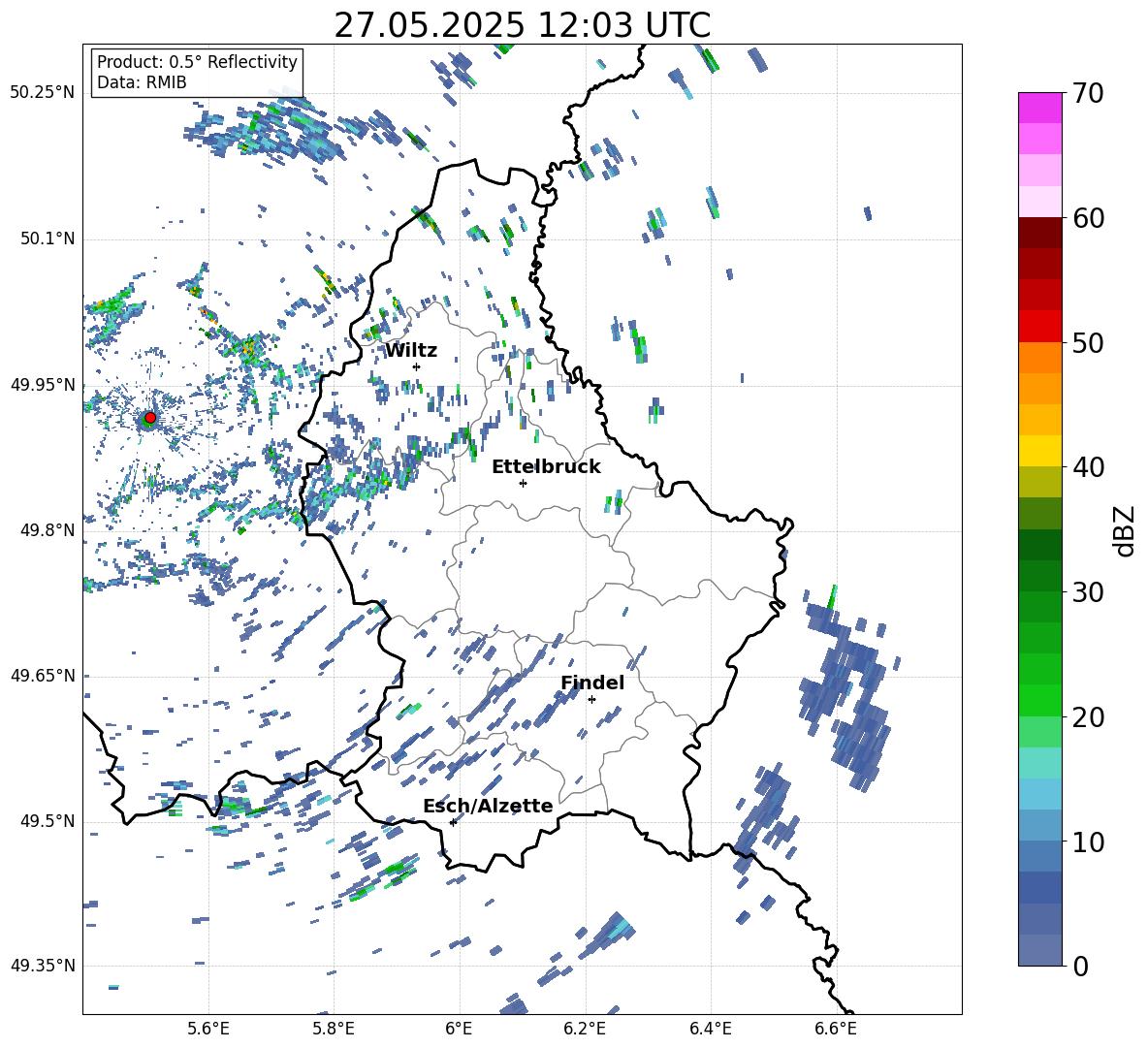1148x1048 pixels.
Task: Click the Findel station label
Action: pos(592,683)
